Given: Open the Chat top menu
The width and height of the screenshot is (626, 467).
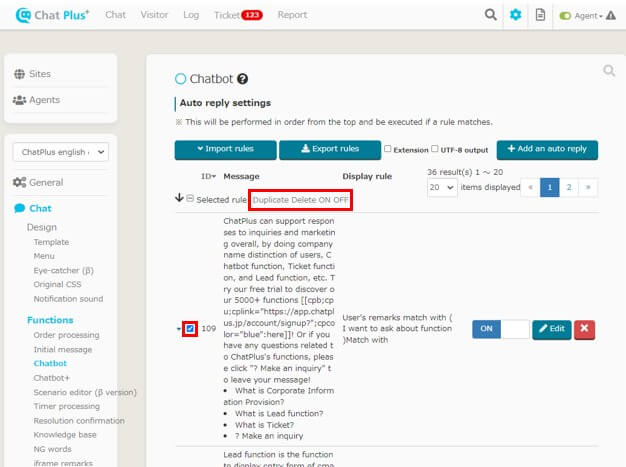Looking at the screenshot, I should (115, 15).
